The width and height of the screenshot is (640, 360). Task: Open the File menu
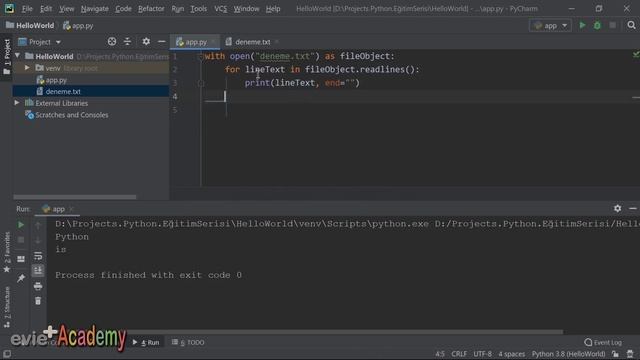[27, 9]
